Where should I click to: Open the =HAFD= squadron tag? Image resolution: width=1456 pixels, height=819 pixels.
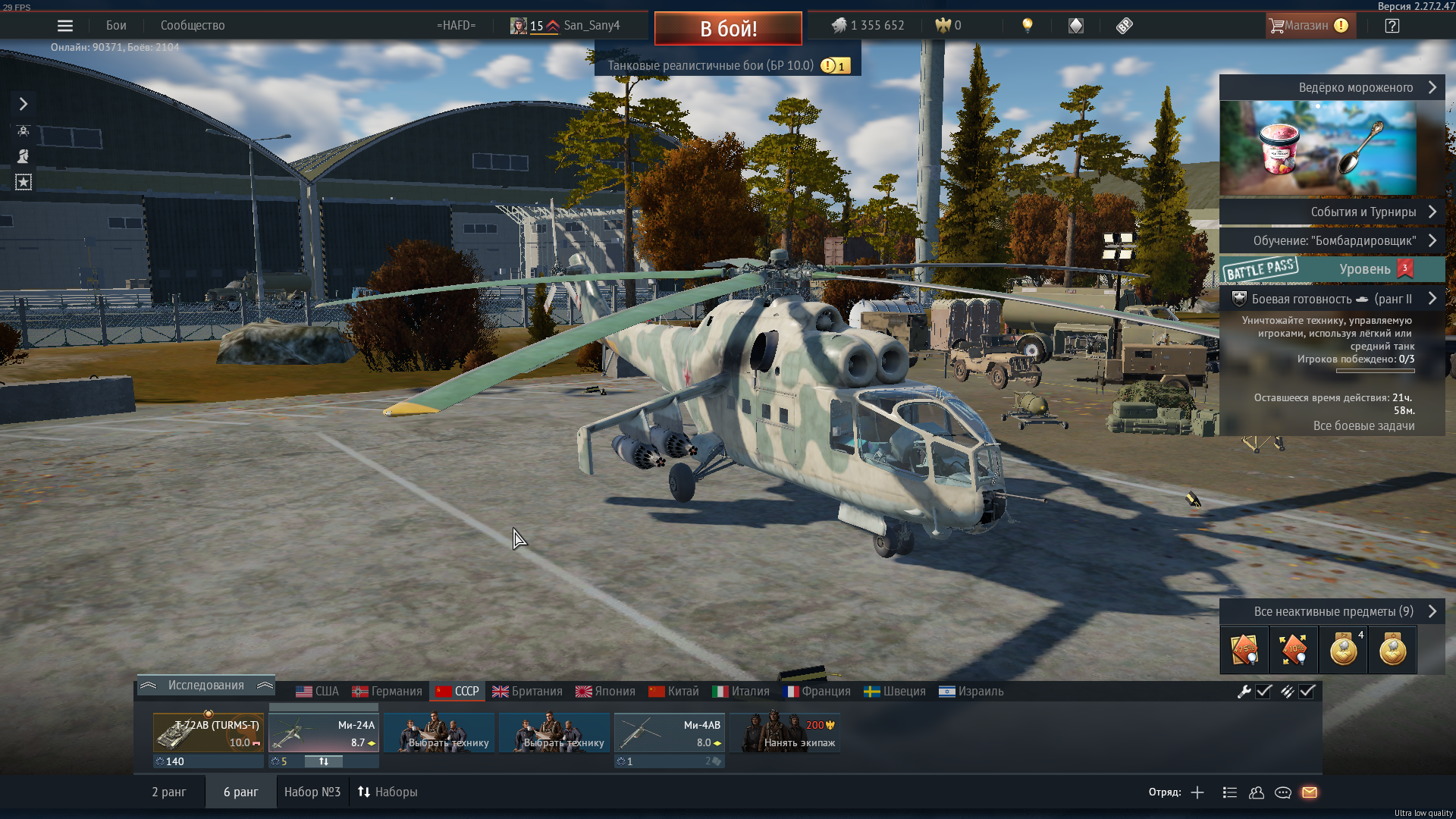[456, 26]
